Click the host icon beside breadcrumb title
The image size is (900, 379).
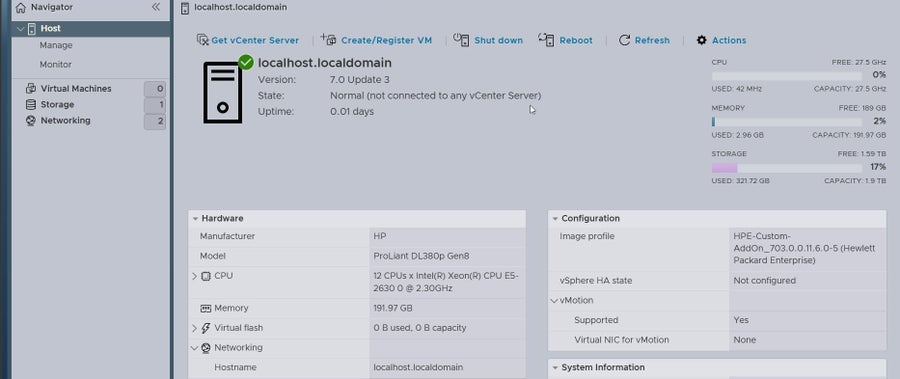(184, 8)
